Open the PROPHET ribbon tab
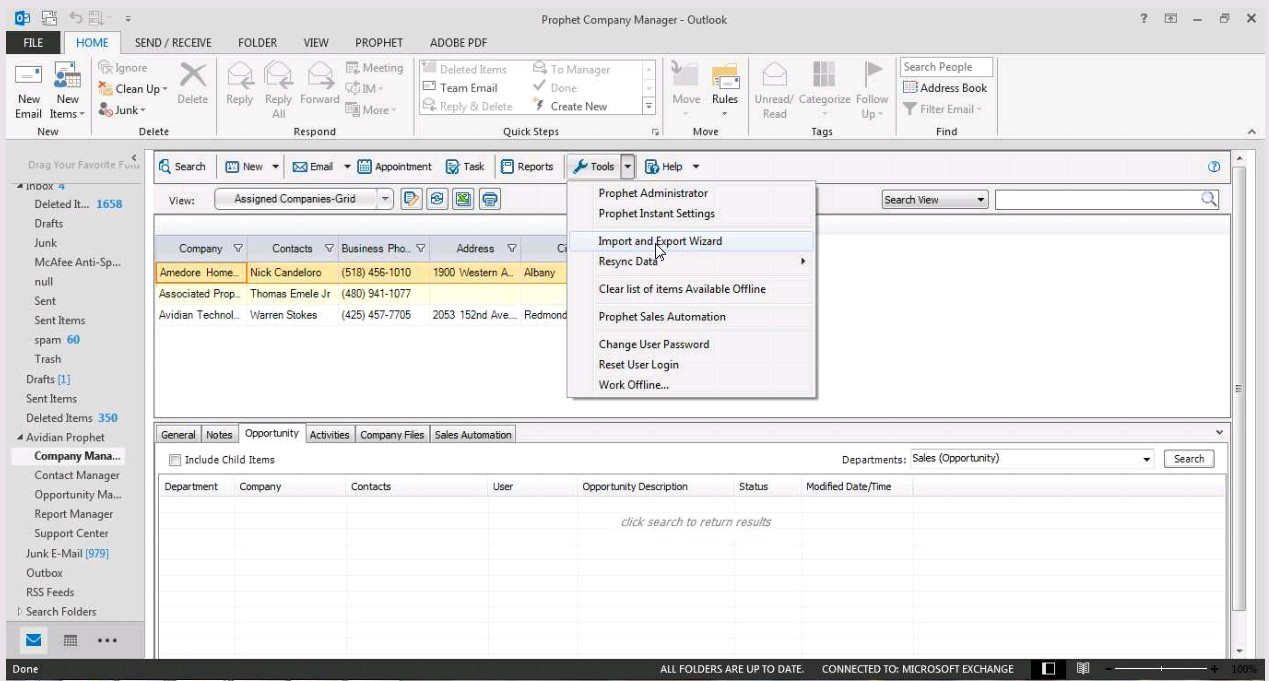The width and height of the screenshot is (1269, 681). [379, 43]
